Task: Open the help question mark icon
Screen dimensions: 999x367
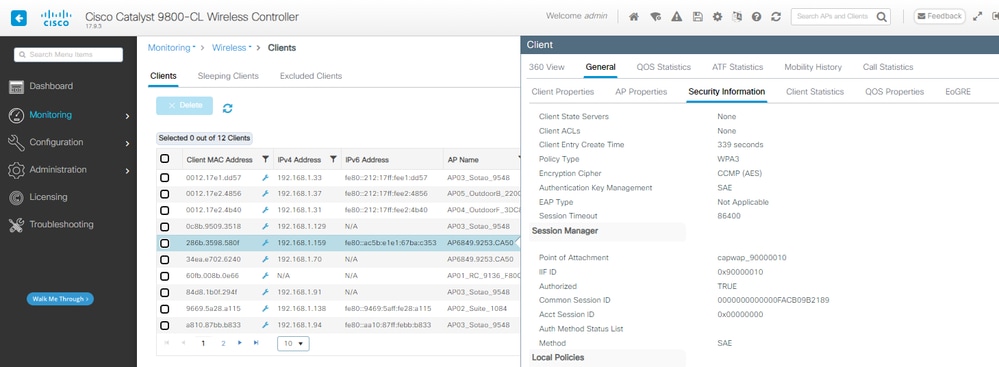Action: pos(756,17)
